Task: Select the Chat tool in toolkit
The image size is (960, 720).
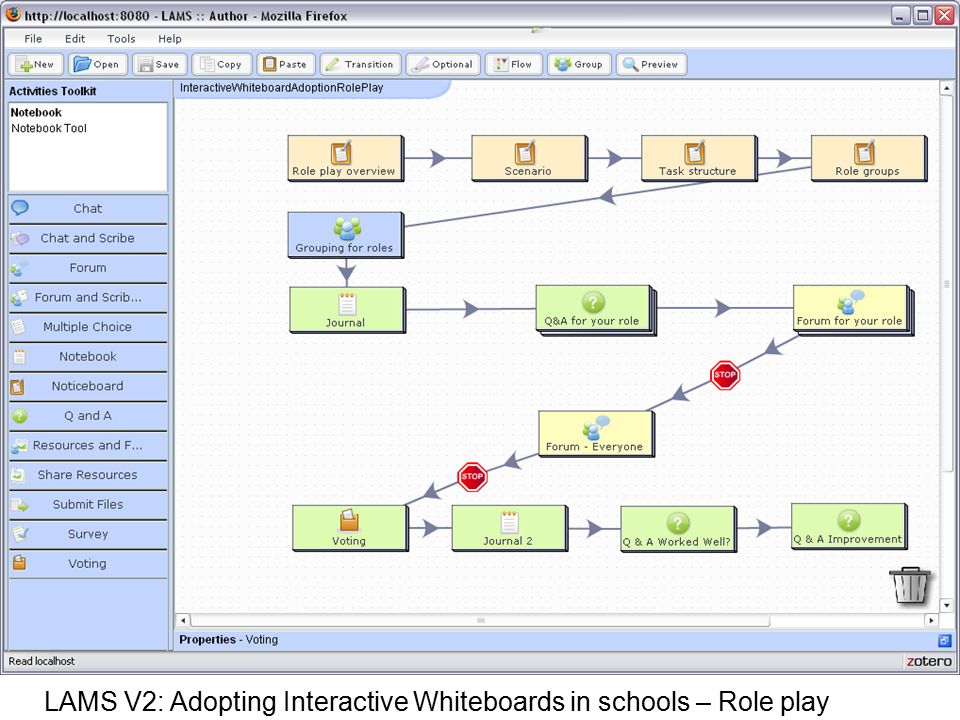Action: (x=88, y=209)
